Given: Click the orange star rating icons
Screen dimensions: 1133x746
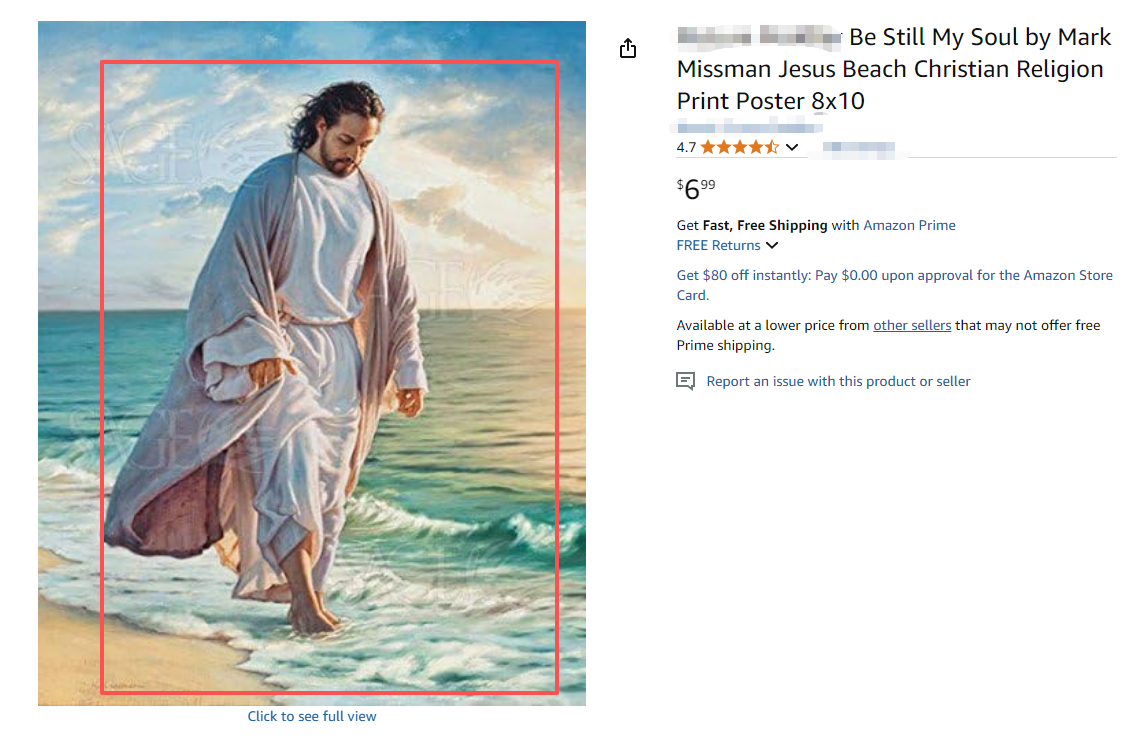Looking at the screenshot, I should (x=739, y=147).
